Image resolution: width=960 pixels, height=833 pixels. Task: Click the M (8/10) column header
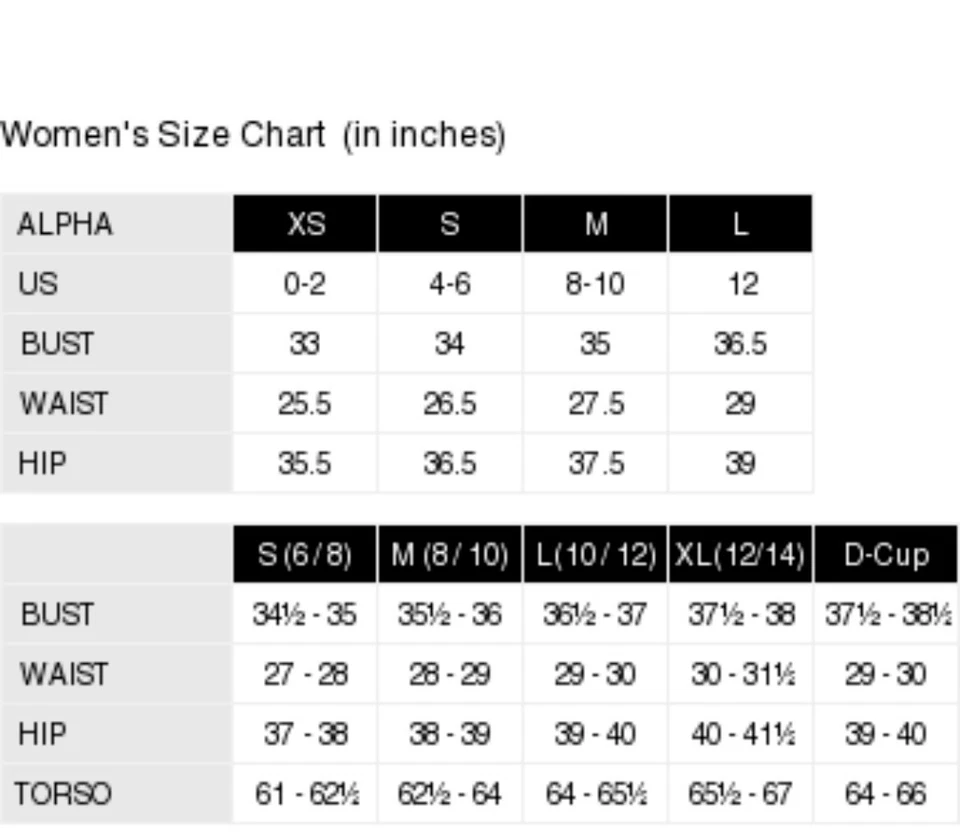coord(450,554)
